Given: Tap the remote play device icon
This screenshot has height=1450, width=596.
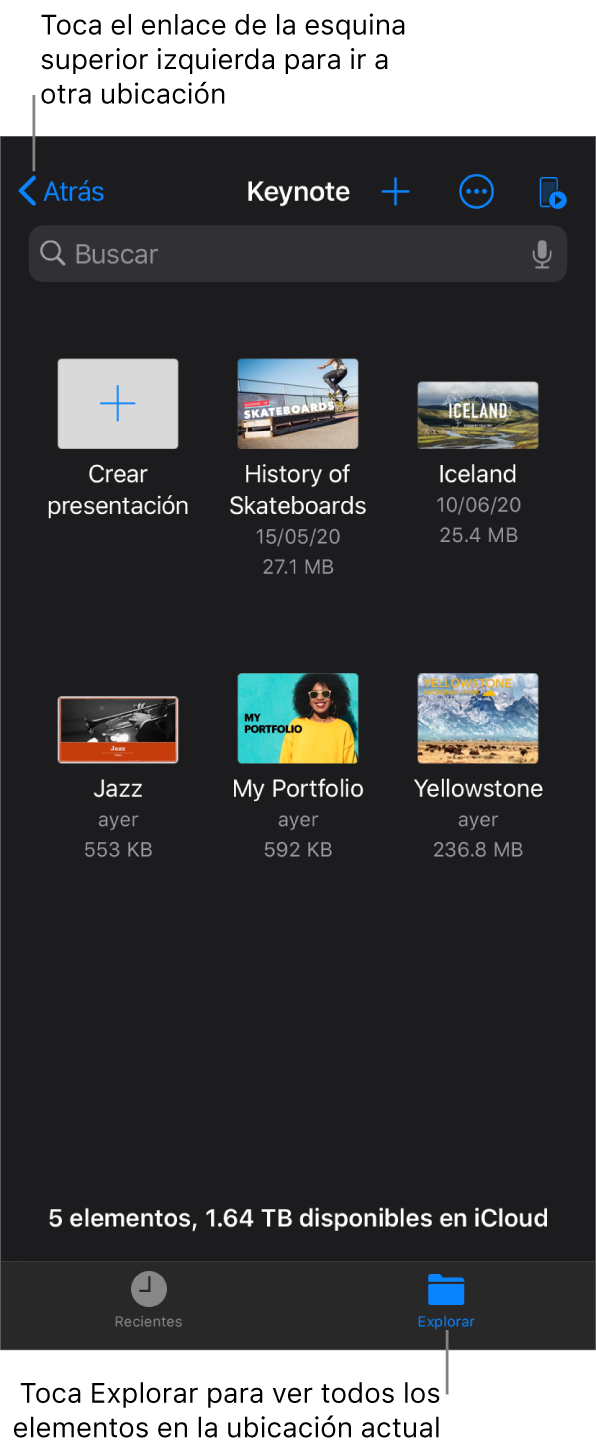Looking at the screenshot, I should [x=552, y=192].
